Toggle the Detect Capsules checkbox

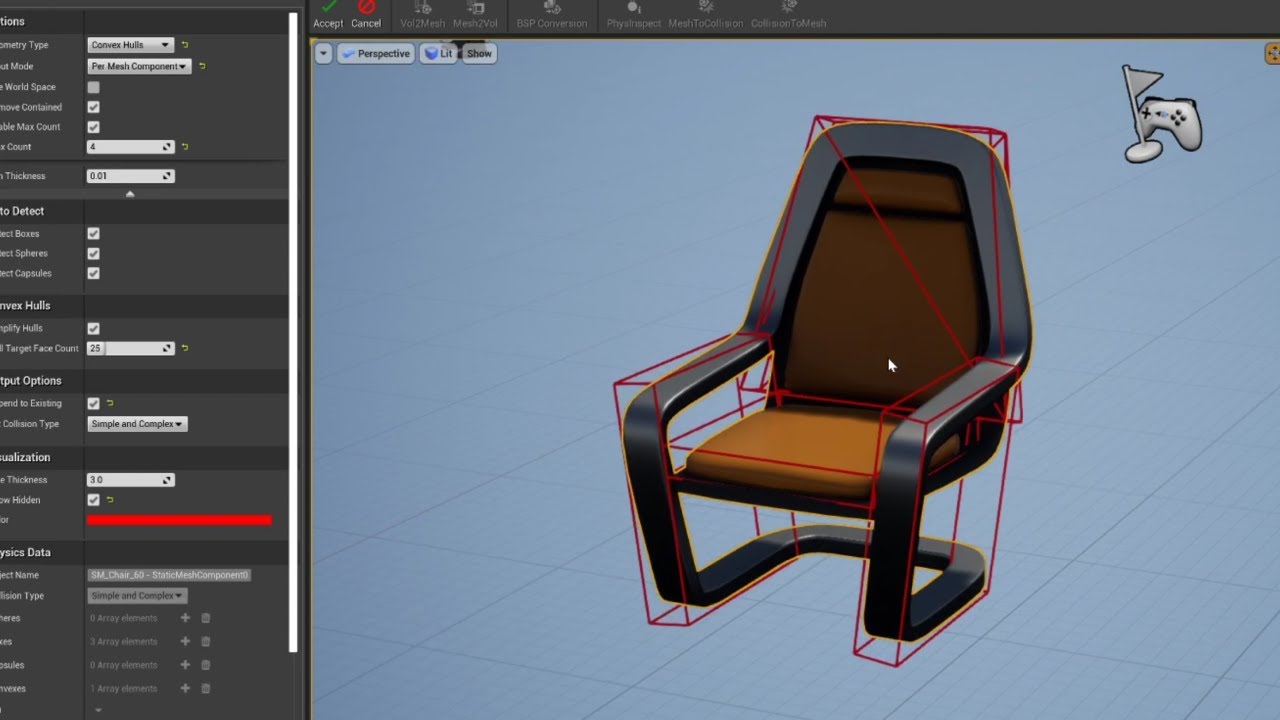point(93,273)
